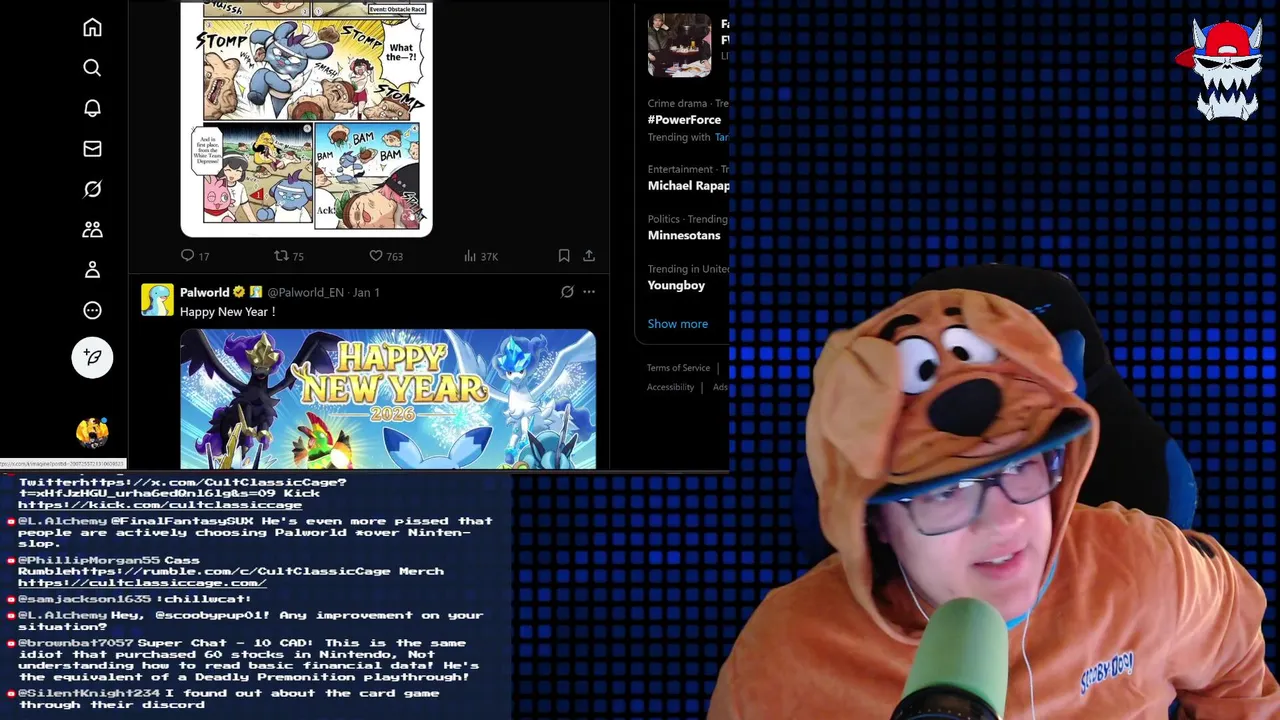Repost the comic post with 75 reposts

coord(289,256)
